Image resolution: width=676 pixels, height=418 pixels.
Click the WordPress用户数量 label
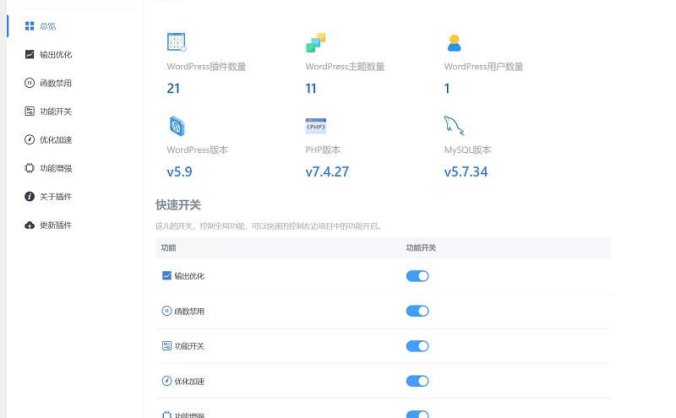484,66
